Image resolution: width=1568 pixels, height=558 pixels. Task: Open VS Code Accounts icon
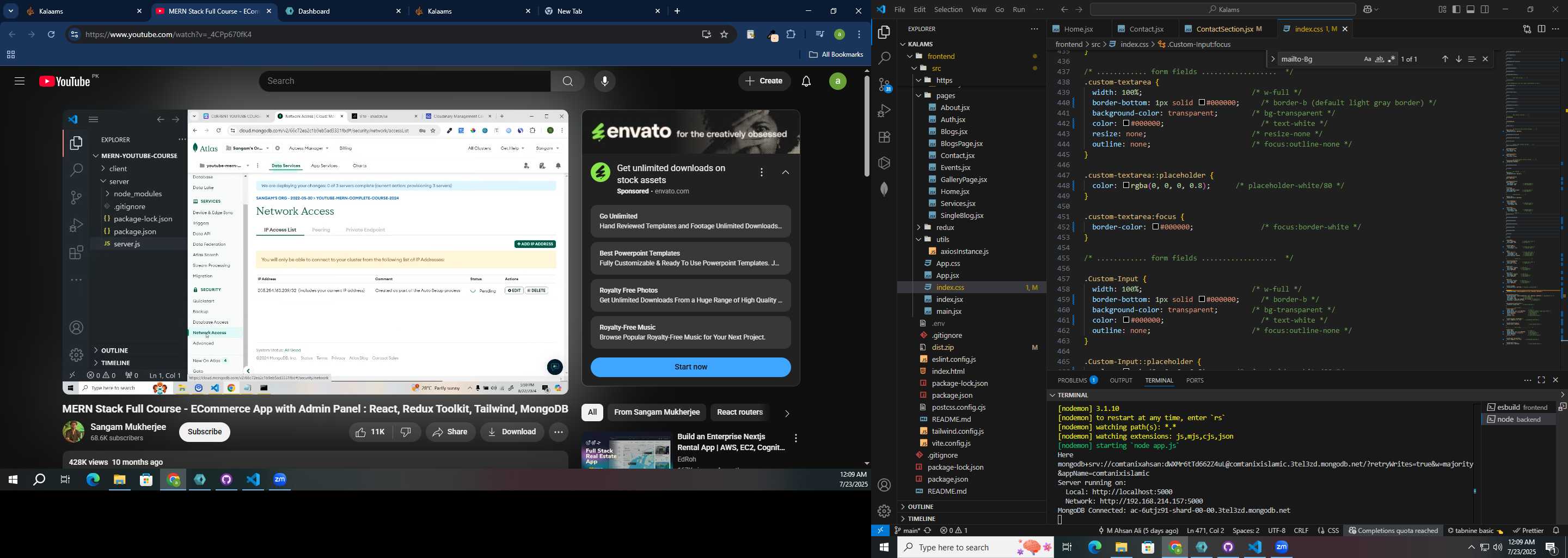coord(884,485)
